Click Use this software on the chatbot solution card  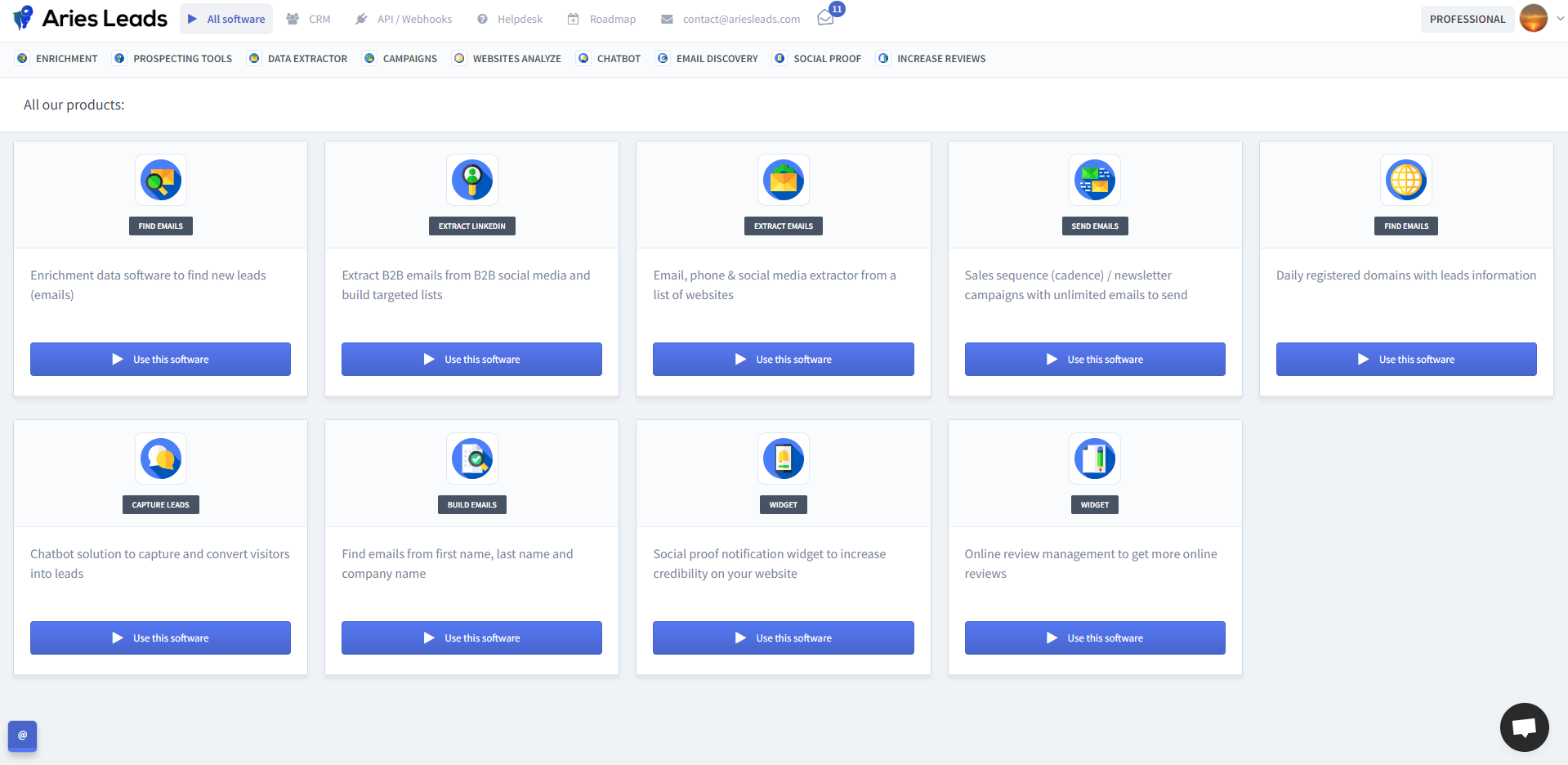(160, 637)
